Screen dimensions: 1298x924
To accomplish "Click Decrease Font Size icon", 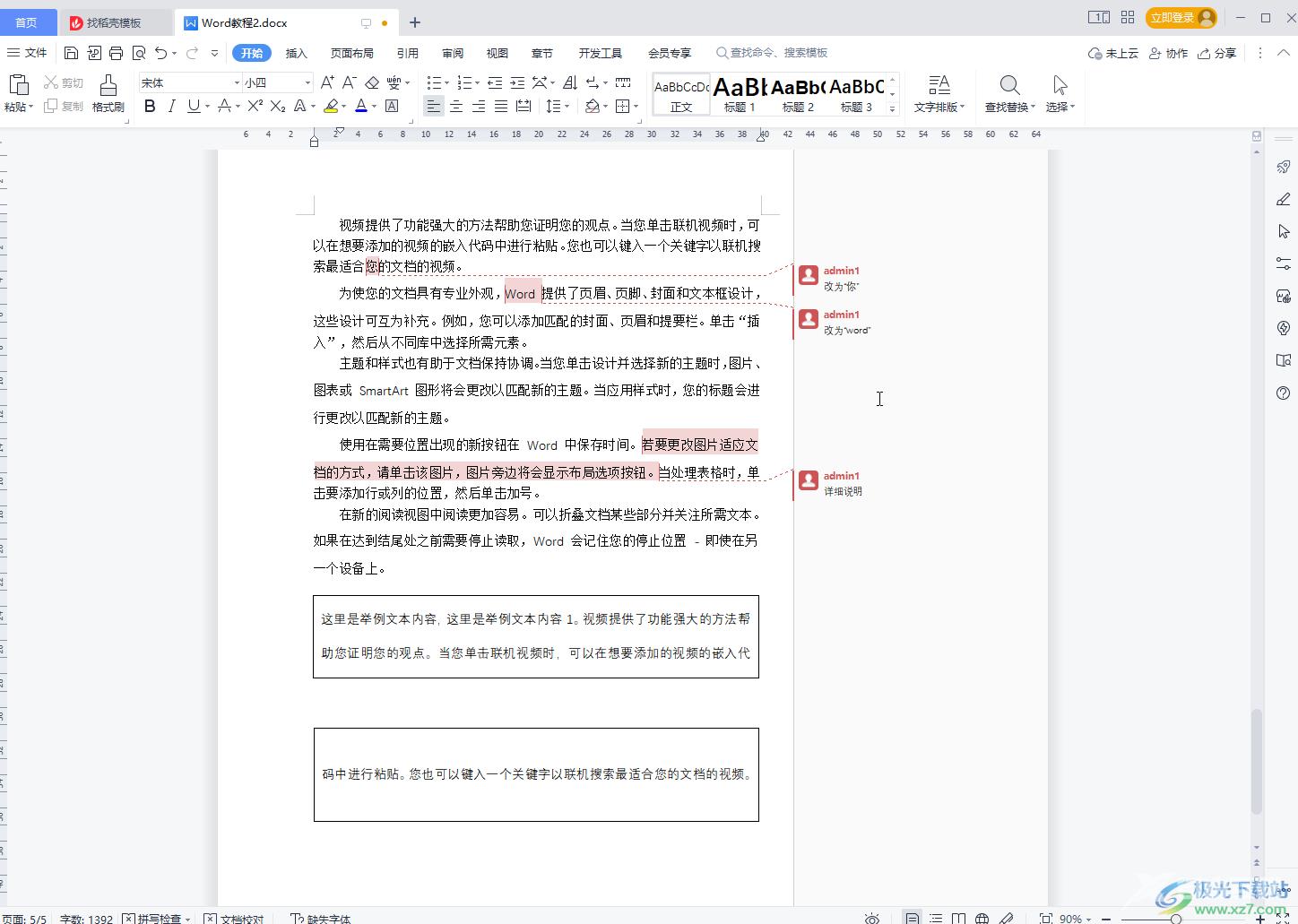I will point(350,82).
